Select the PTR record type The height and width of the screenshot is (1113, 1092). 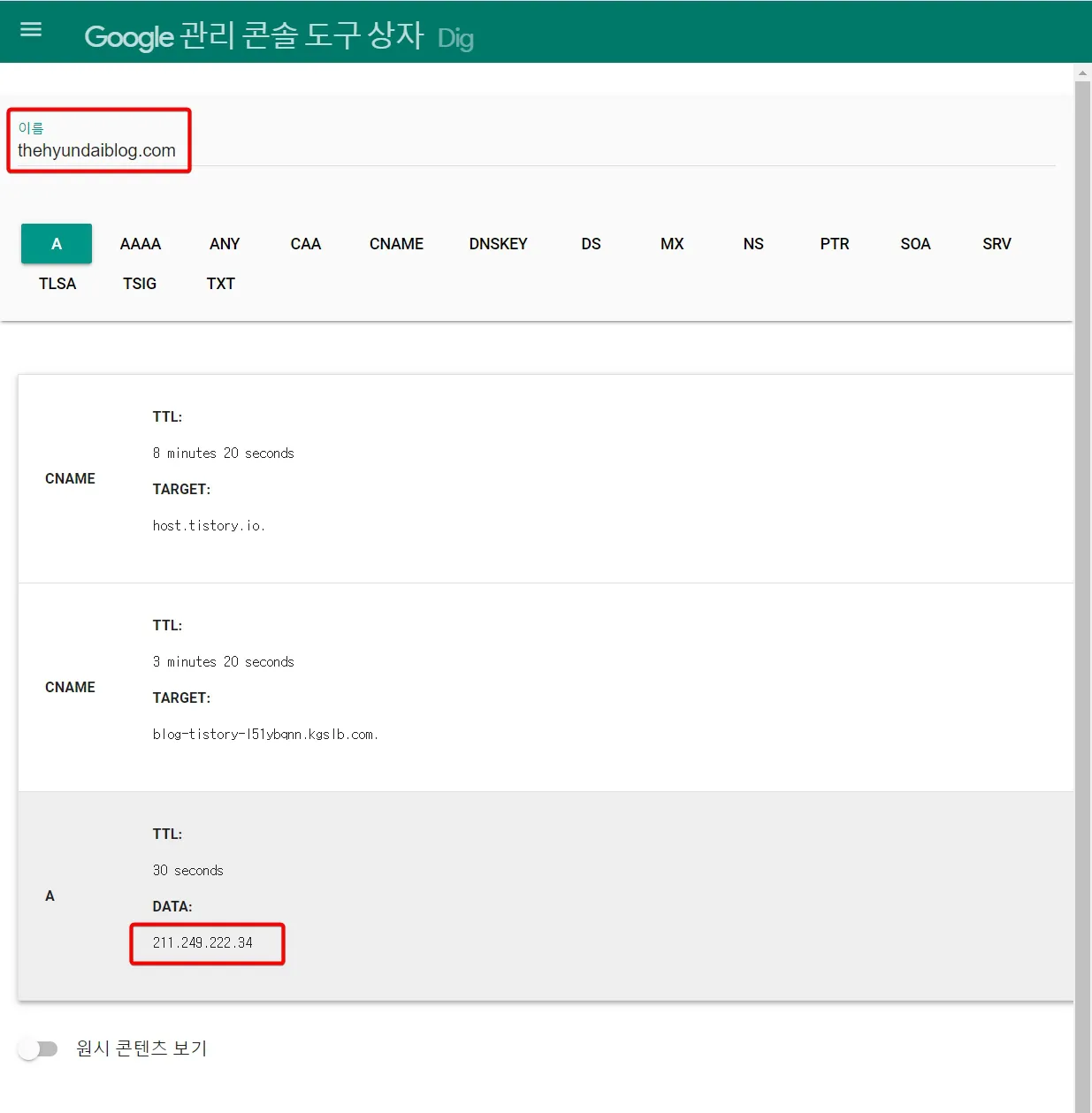tap(835, 244)
